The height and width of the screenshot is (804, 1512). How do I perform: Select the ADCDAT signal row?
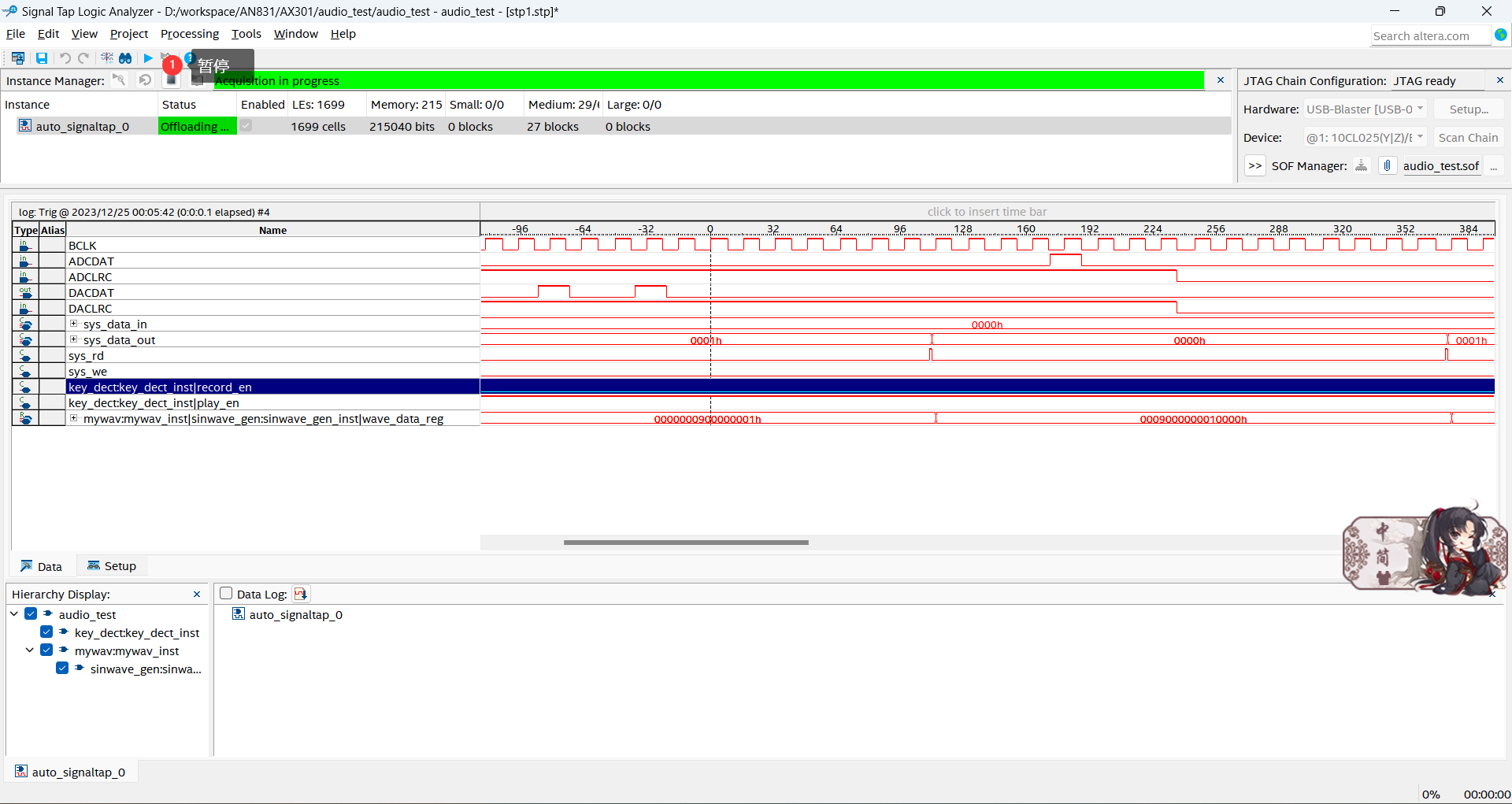click(272, 261)
